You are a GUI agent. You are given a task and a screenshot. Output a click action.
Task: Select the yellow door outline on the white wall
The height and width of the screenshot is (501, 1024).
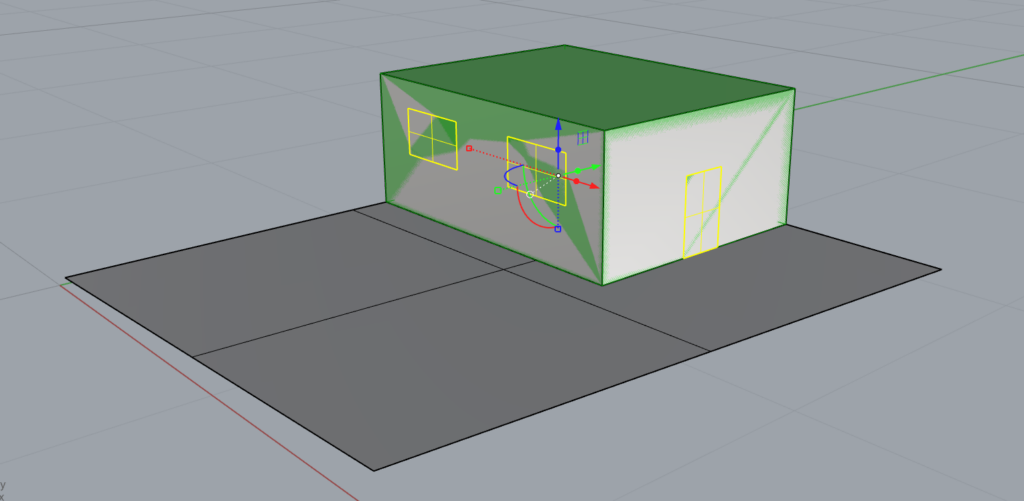point(702,212)
